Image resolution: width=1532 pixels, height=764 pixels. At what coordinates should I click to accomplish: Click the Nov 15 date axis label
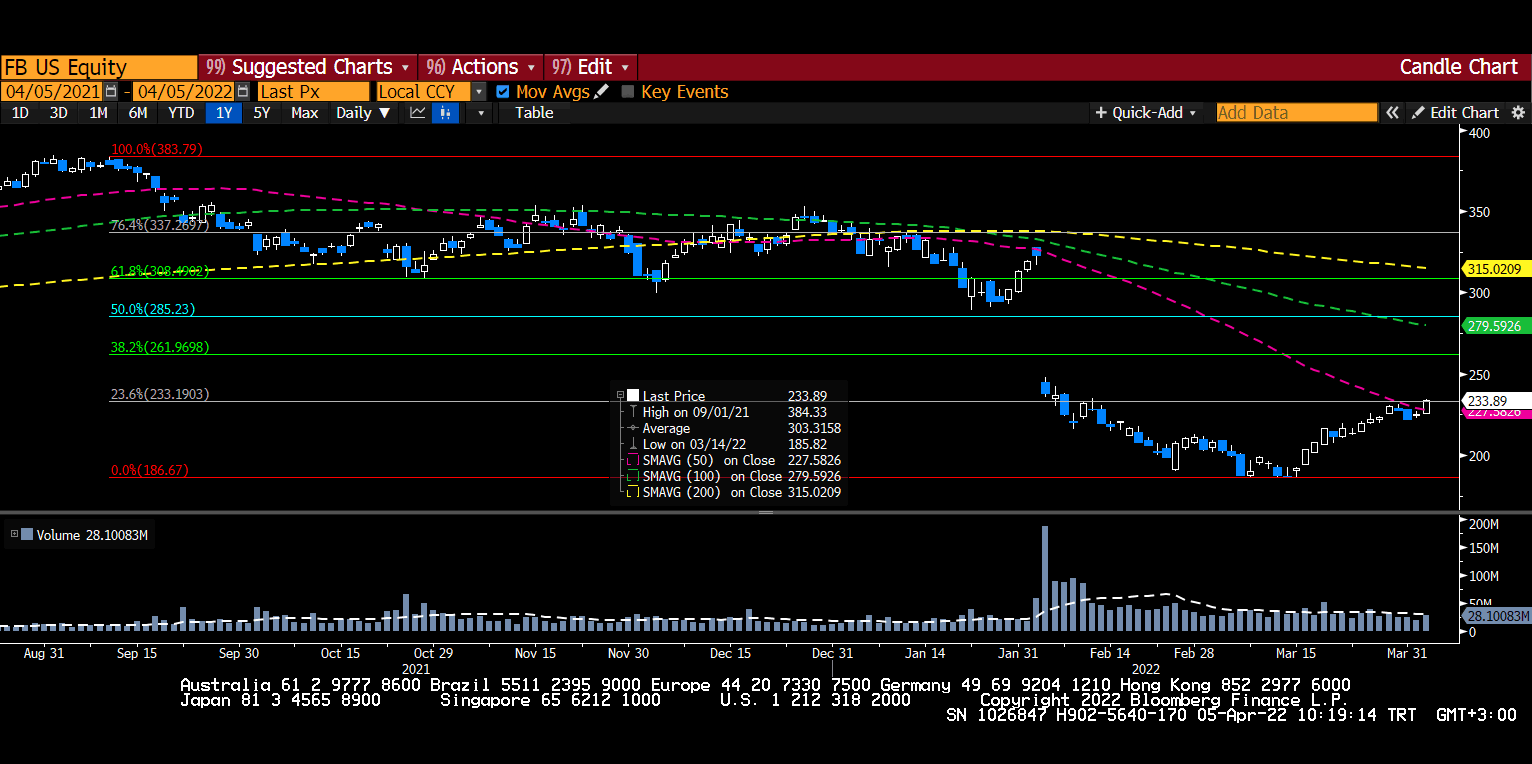(x=535, y=653)
